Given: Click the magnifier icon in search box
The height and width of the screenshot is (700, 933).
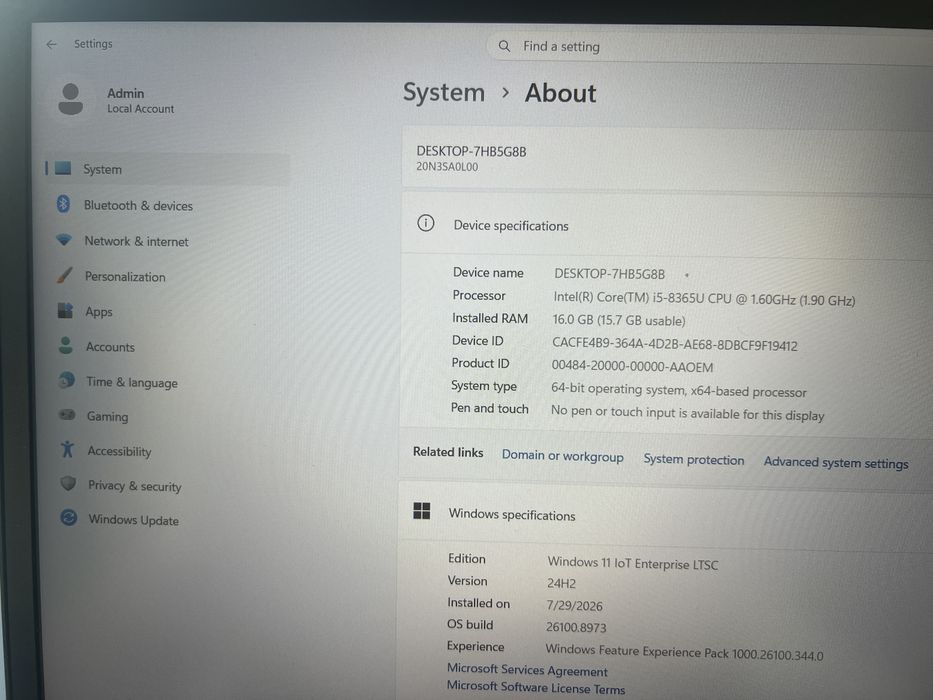Looking at the screenshot, I should click(505, 46).
